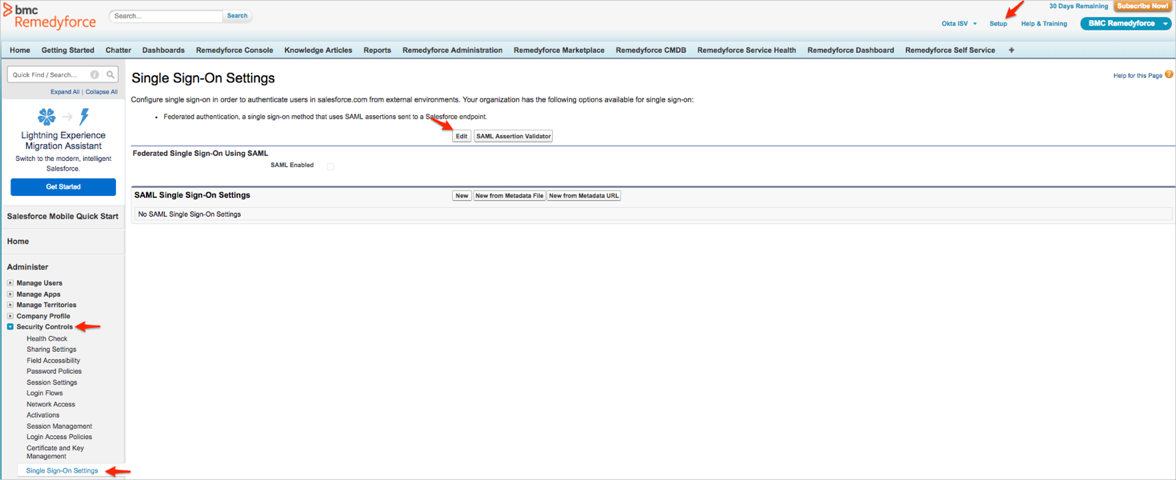Toggle the SAML Enabled checkbox
1176x480 pixels.
[x=330, y=166]
